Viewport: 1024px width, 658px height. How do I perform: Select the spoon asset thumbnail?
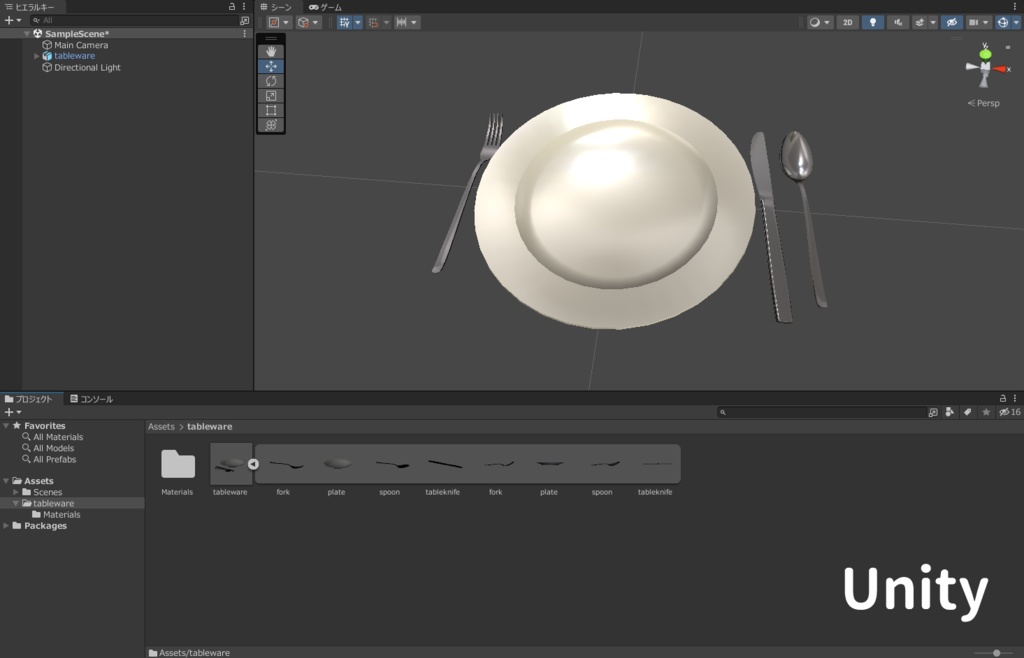pos(390,463)
